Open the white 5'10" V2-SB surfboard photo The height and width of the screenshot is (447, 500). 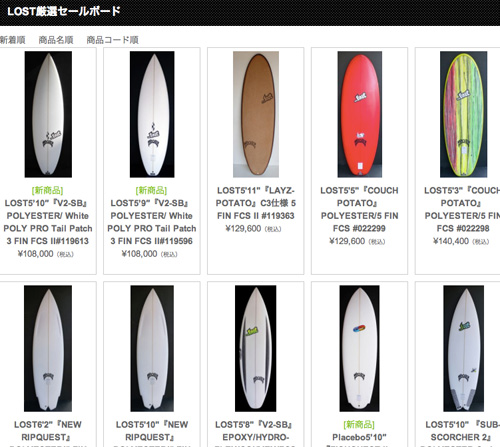[48, 114]
